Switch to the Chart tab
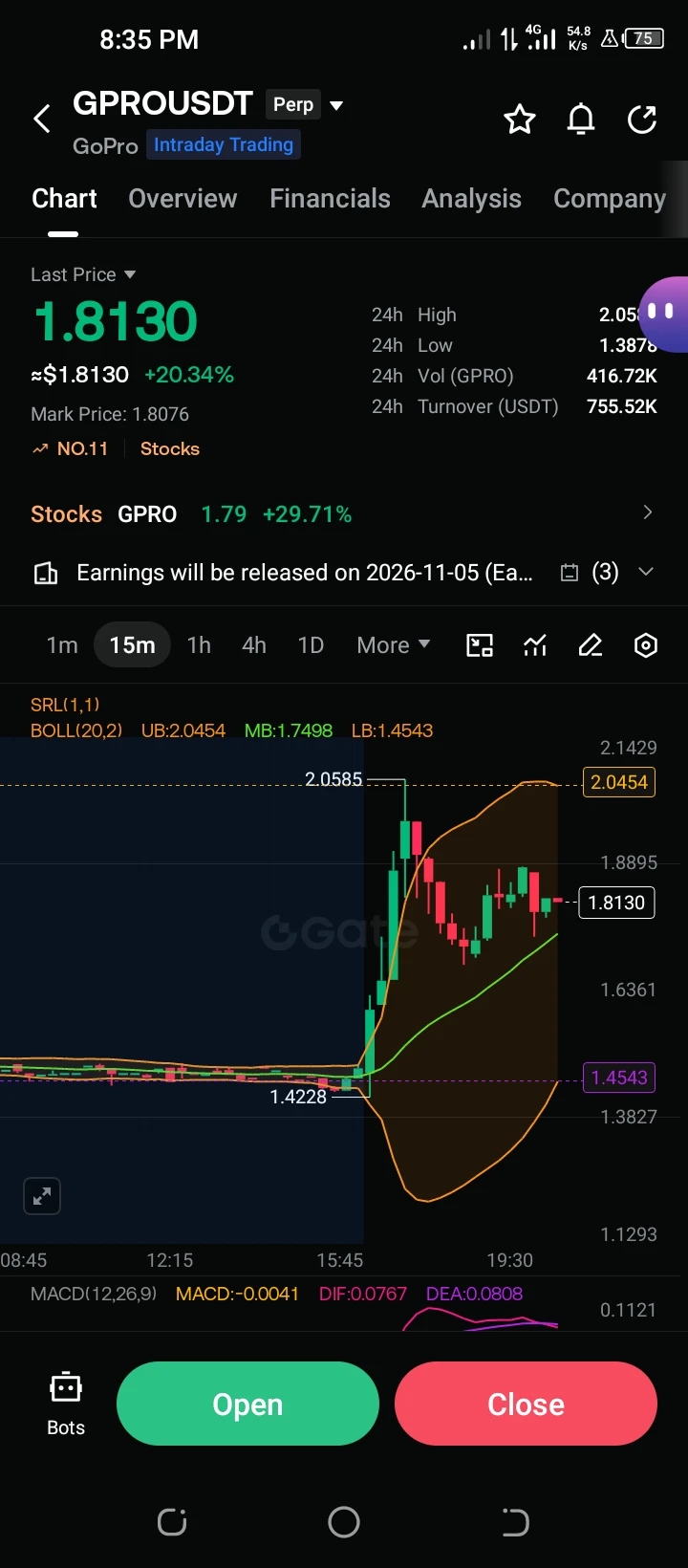 point(64,198)
